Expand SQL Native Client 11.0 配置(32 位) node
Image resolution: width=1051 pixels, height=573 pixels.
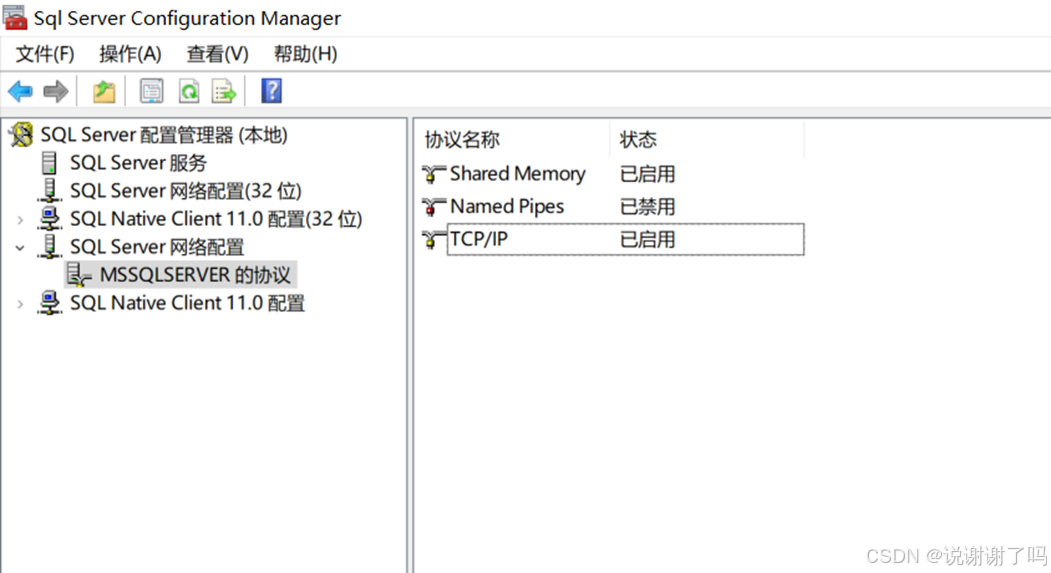coord(20,219)
